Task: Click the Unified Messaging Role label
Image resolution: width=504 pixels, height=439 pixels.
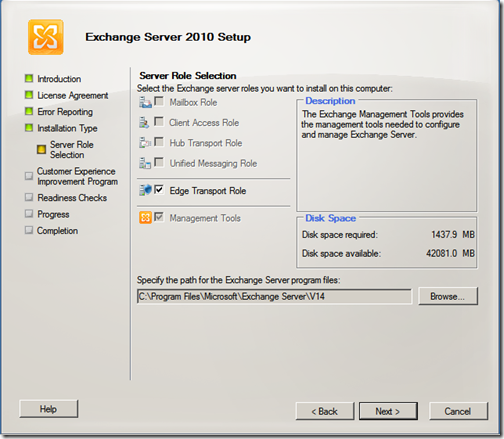Action: click(x=213, y=164)
